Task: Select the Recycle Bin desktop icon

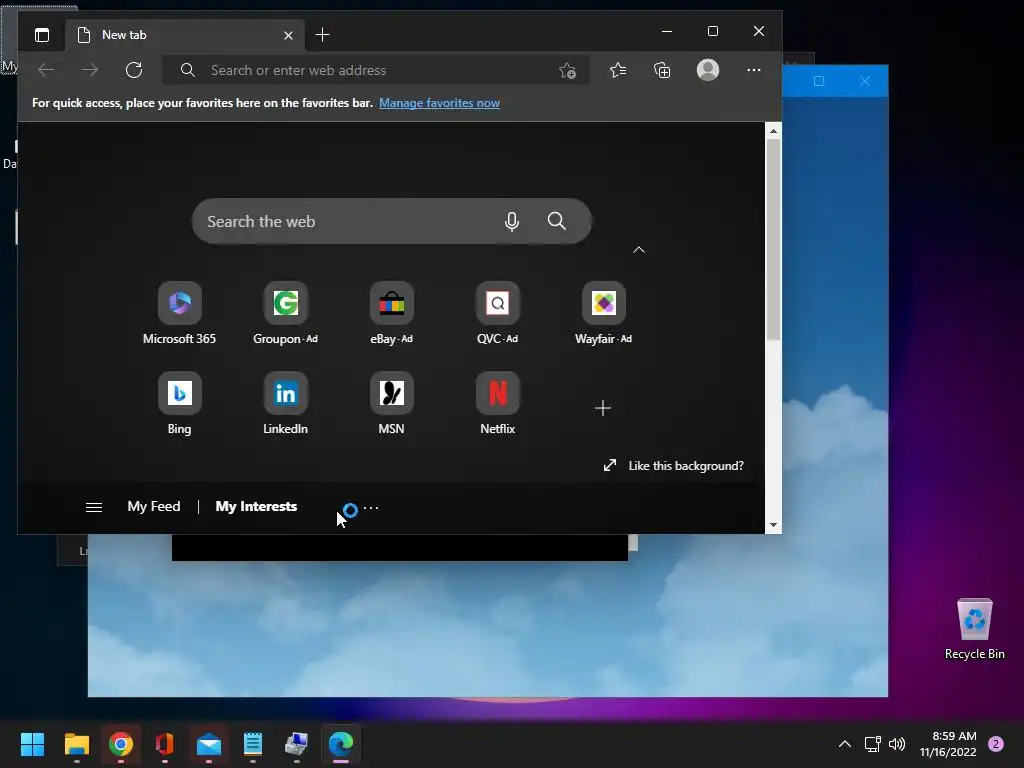Action: pyautogui.click(x=974, y=629)
